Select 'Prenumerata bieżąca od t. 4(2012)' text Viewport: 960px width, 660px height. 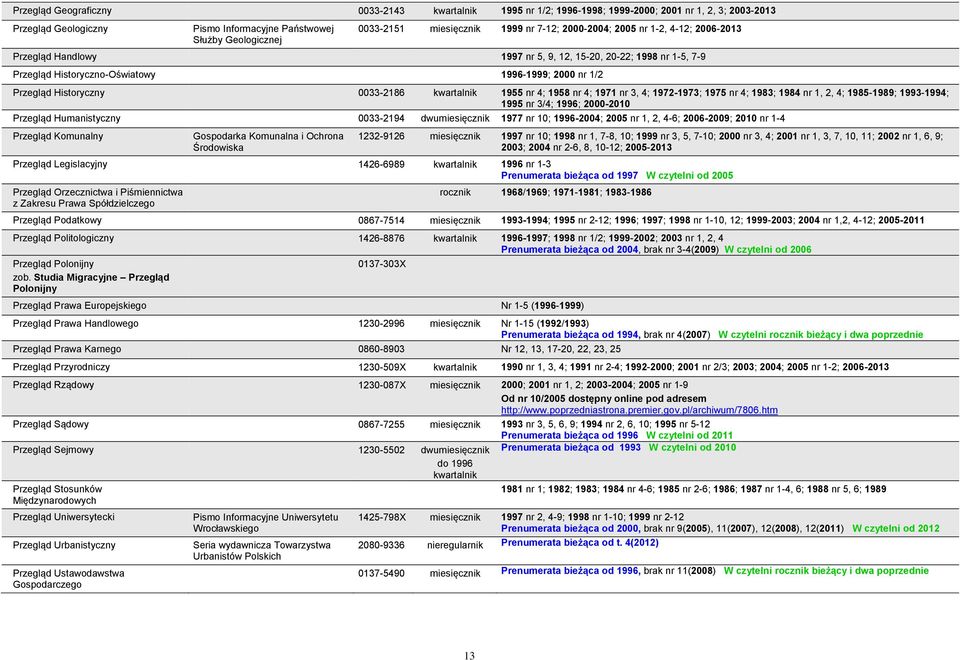point(580,542)
